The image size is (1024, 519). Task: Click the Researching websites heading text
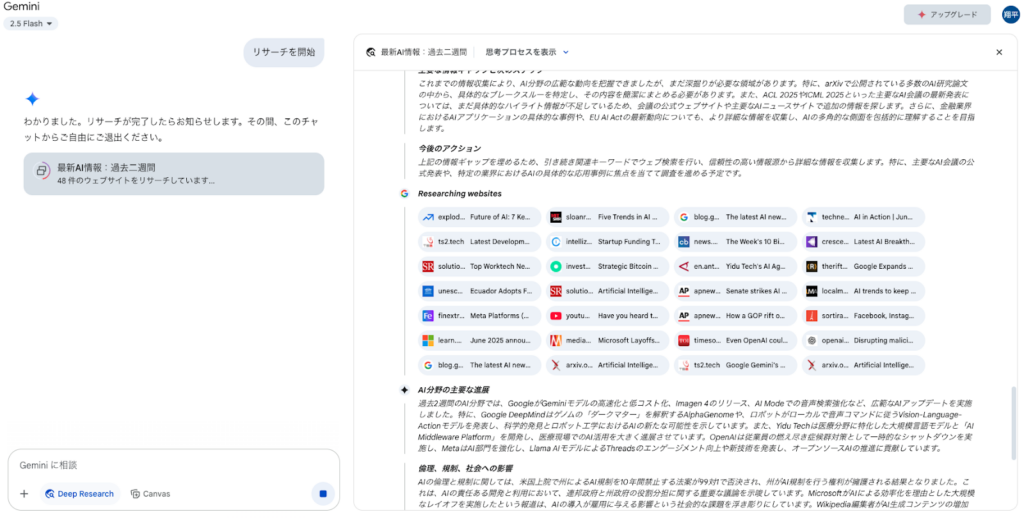pyautogui.click(x=460, y=194)
